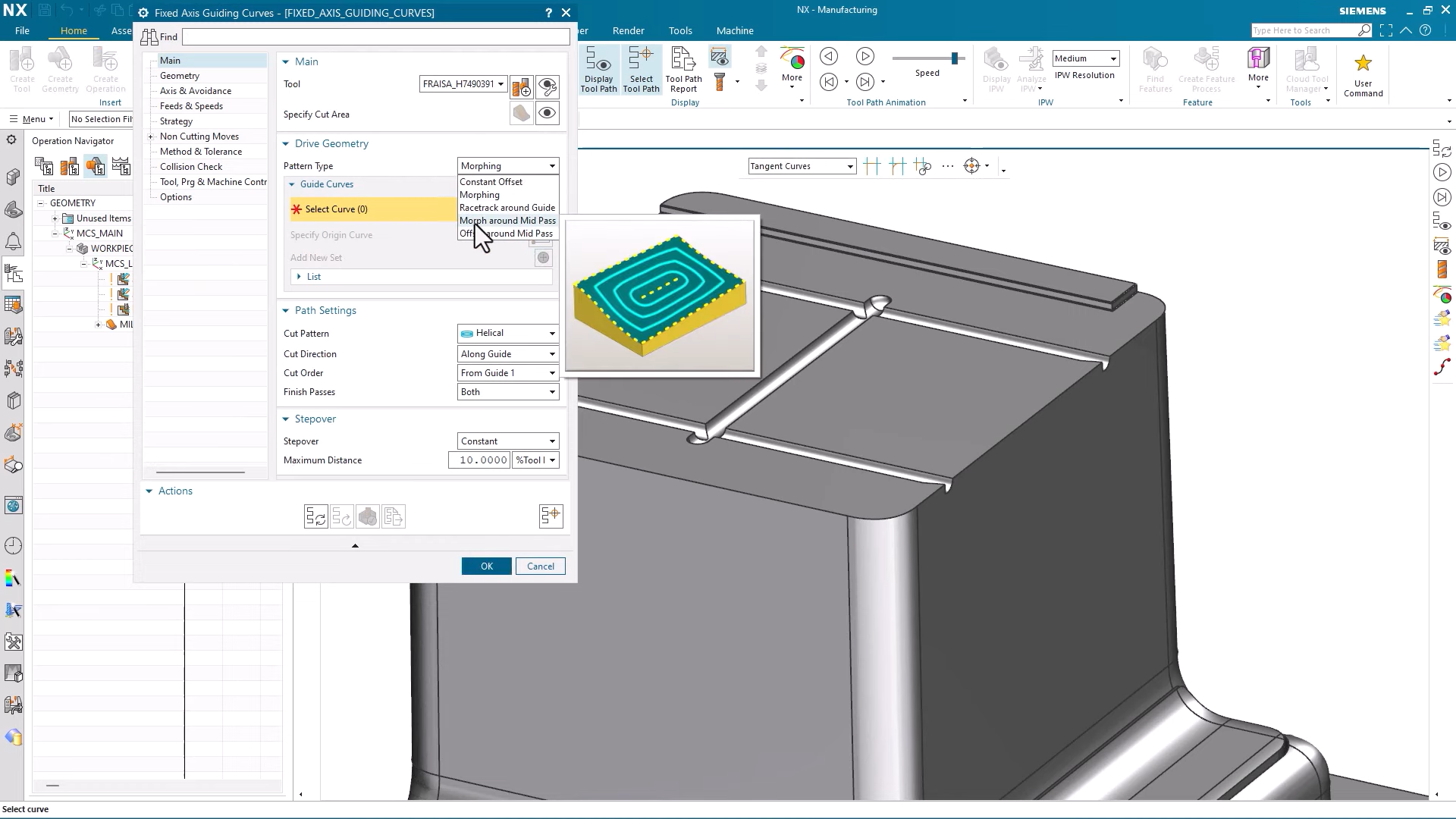Choose Racetrack around Guide from the pattern list
Viewport: 1456px width, 819px height.
[507, 207]
